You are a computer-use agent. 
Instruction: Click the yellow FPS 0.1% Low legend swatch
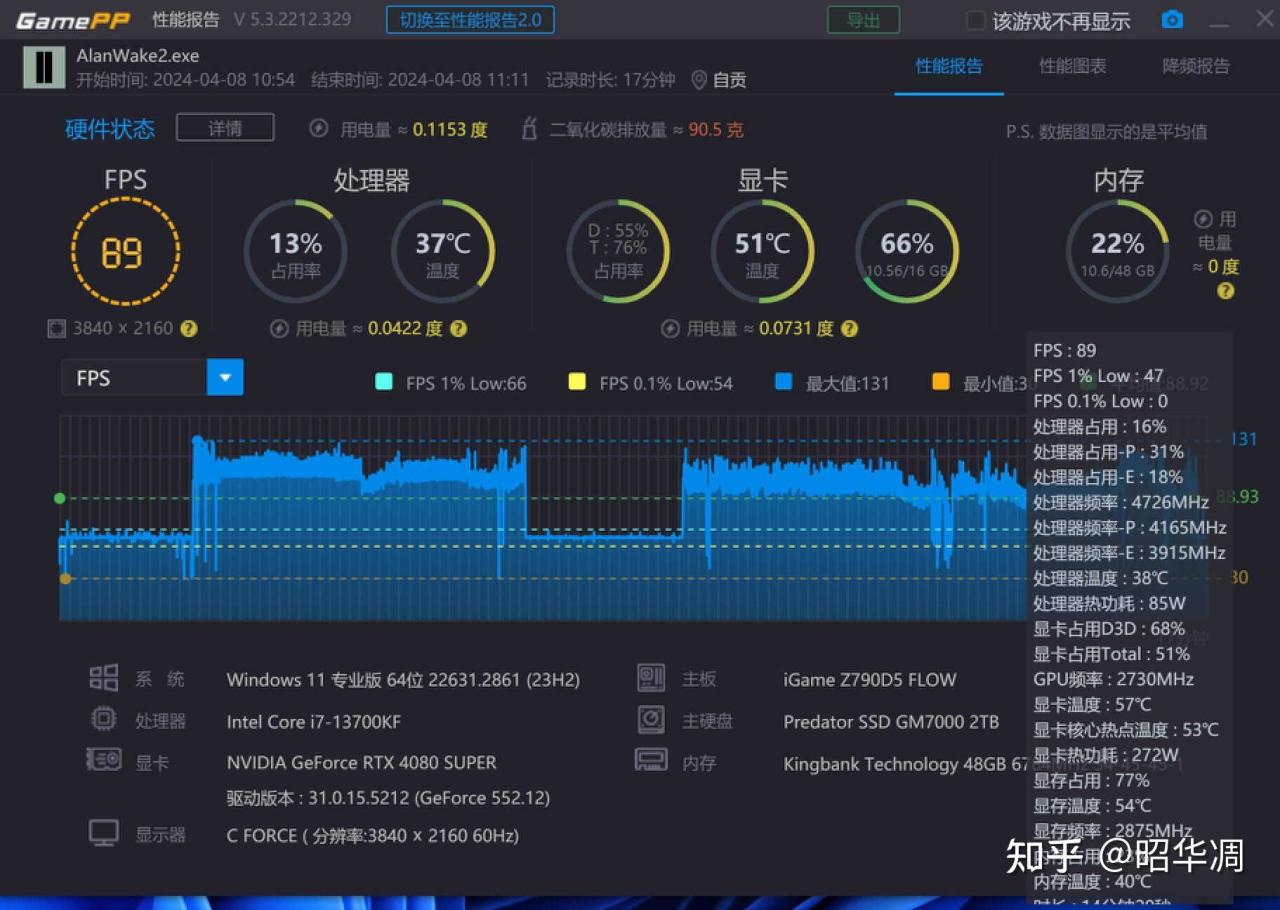coord(577,381)
